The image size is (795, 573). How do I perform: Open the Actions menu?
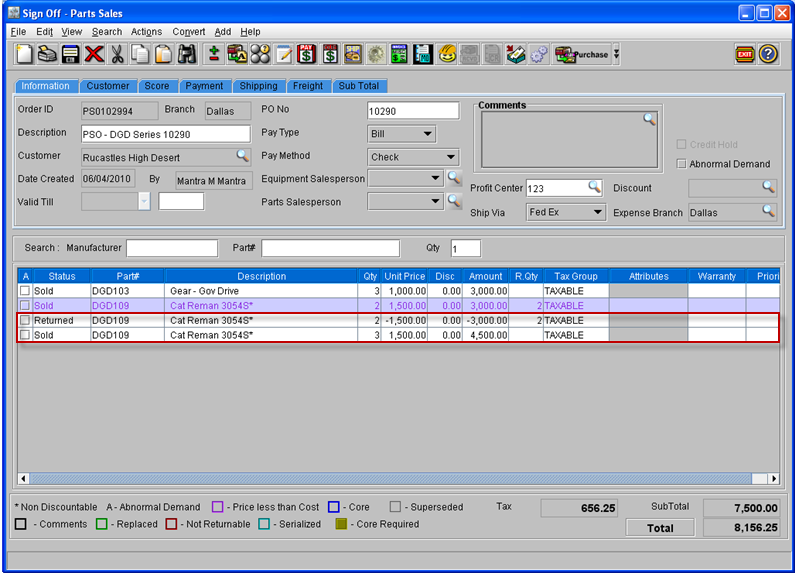tap(147, 31)
